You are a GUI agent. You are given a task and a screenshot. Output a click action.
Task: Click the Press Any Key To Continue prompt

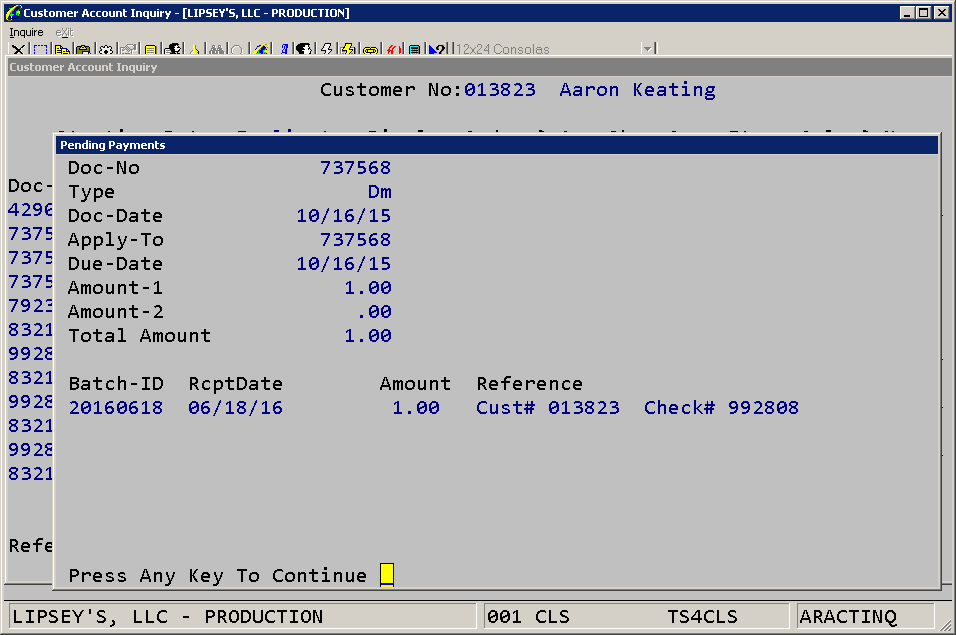coord(218,576)
